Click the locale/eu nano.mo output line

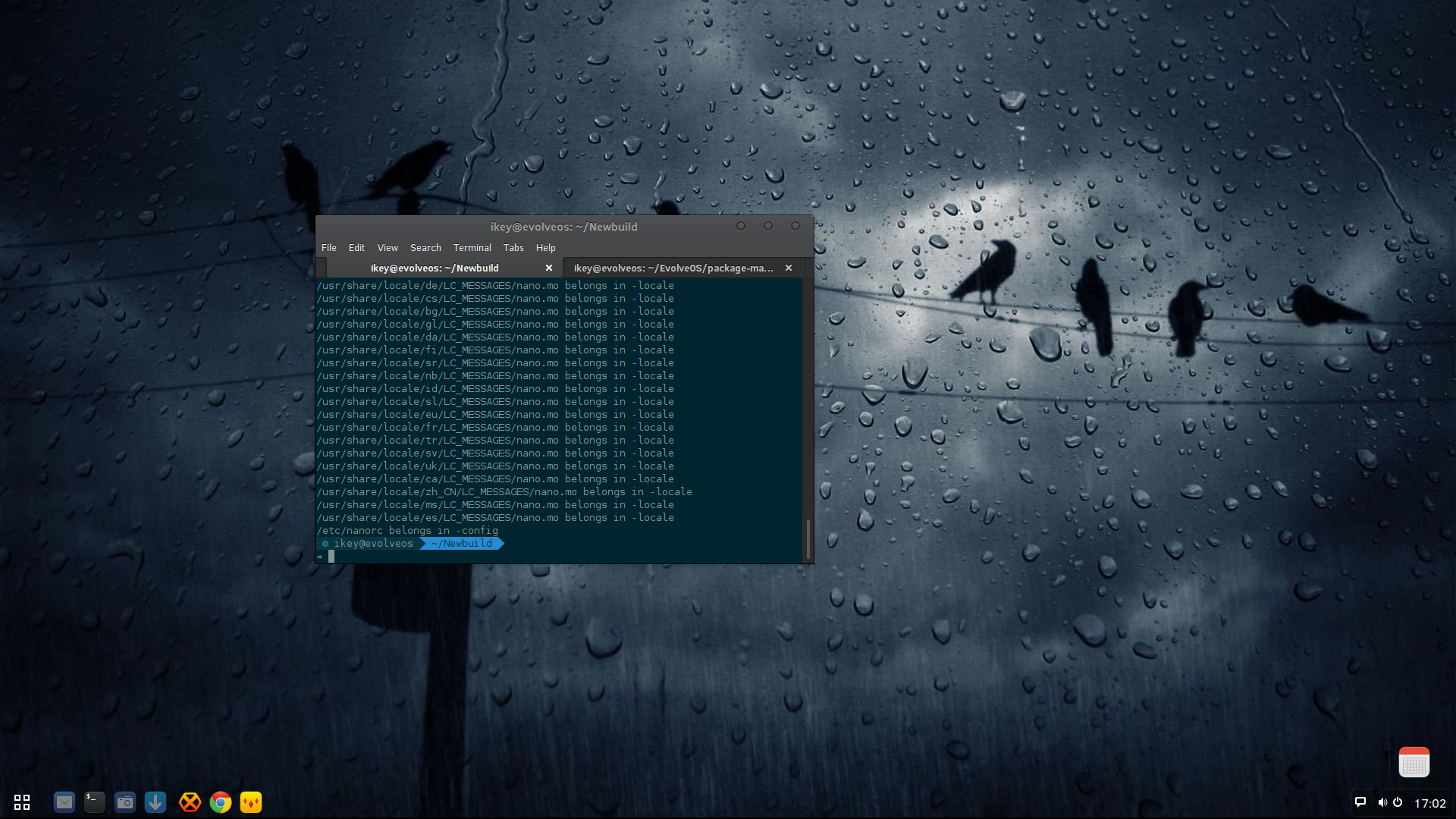pyautogui.click(x=495, y=415)
